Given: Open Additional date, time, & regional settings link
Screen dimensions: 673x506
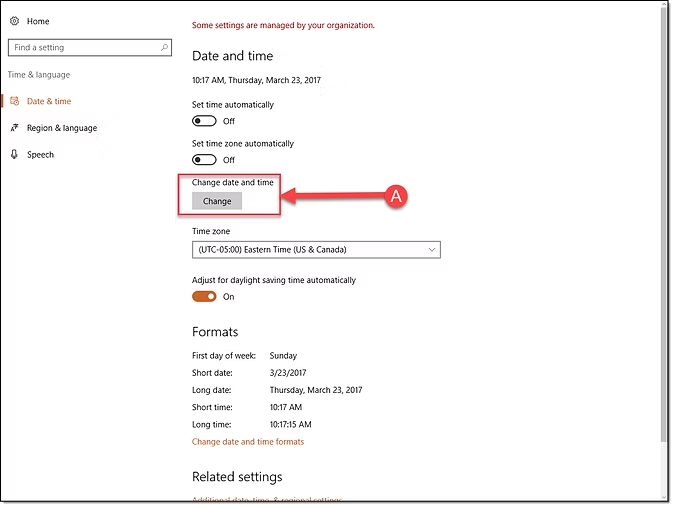Looking at the screenshot, I should tap(267, 499).
